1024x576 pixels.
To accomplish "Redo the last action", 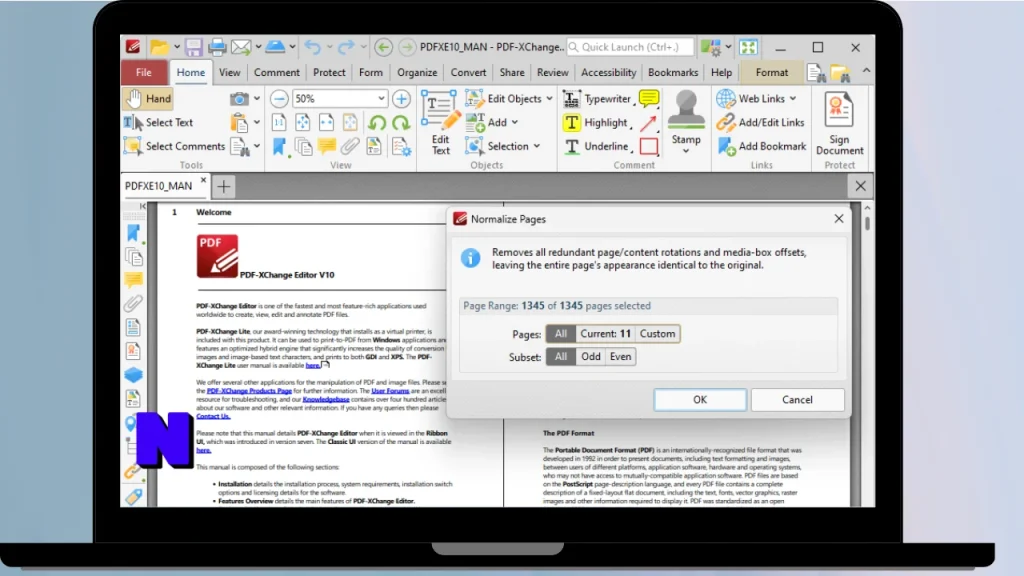I will click(346, 47).
